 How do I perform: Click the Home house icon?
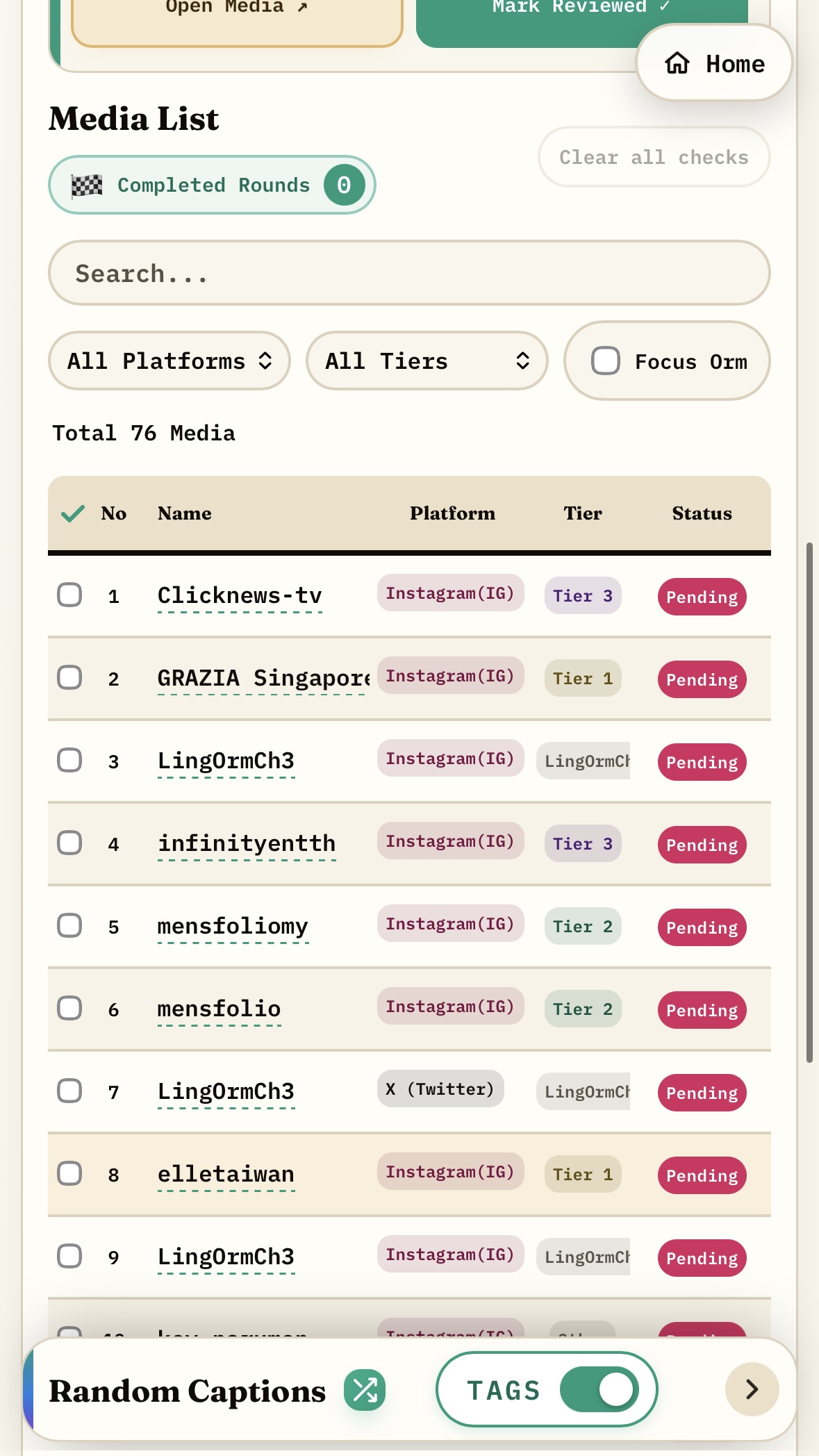coord(677,63)
